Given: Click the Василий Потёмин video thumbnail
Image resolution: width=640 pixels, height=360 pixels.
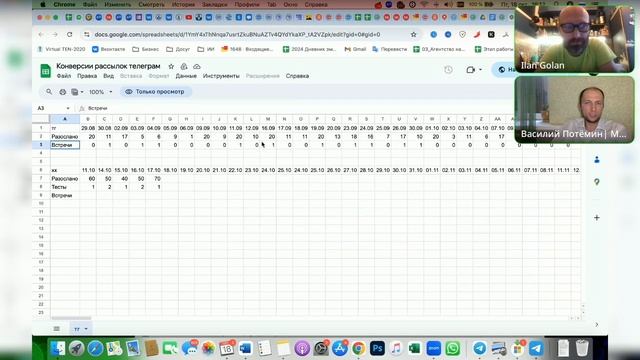Looking at the screenshot, I should point(574,109).
